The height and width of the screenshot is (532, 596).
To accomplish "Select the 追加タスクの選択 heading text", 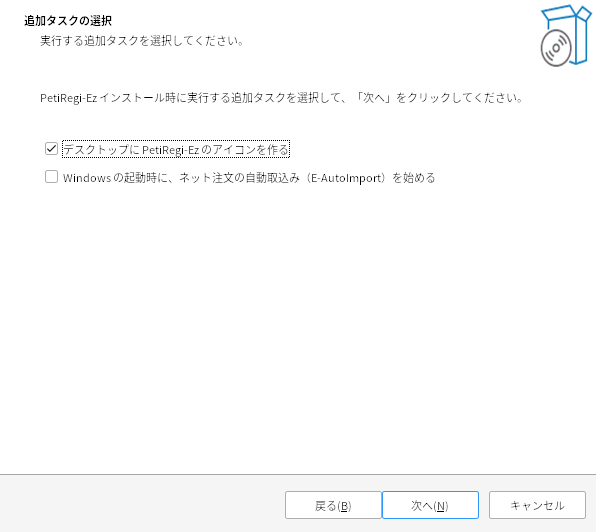I will click(x=68, y=21).
